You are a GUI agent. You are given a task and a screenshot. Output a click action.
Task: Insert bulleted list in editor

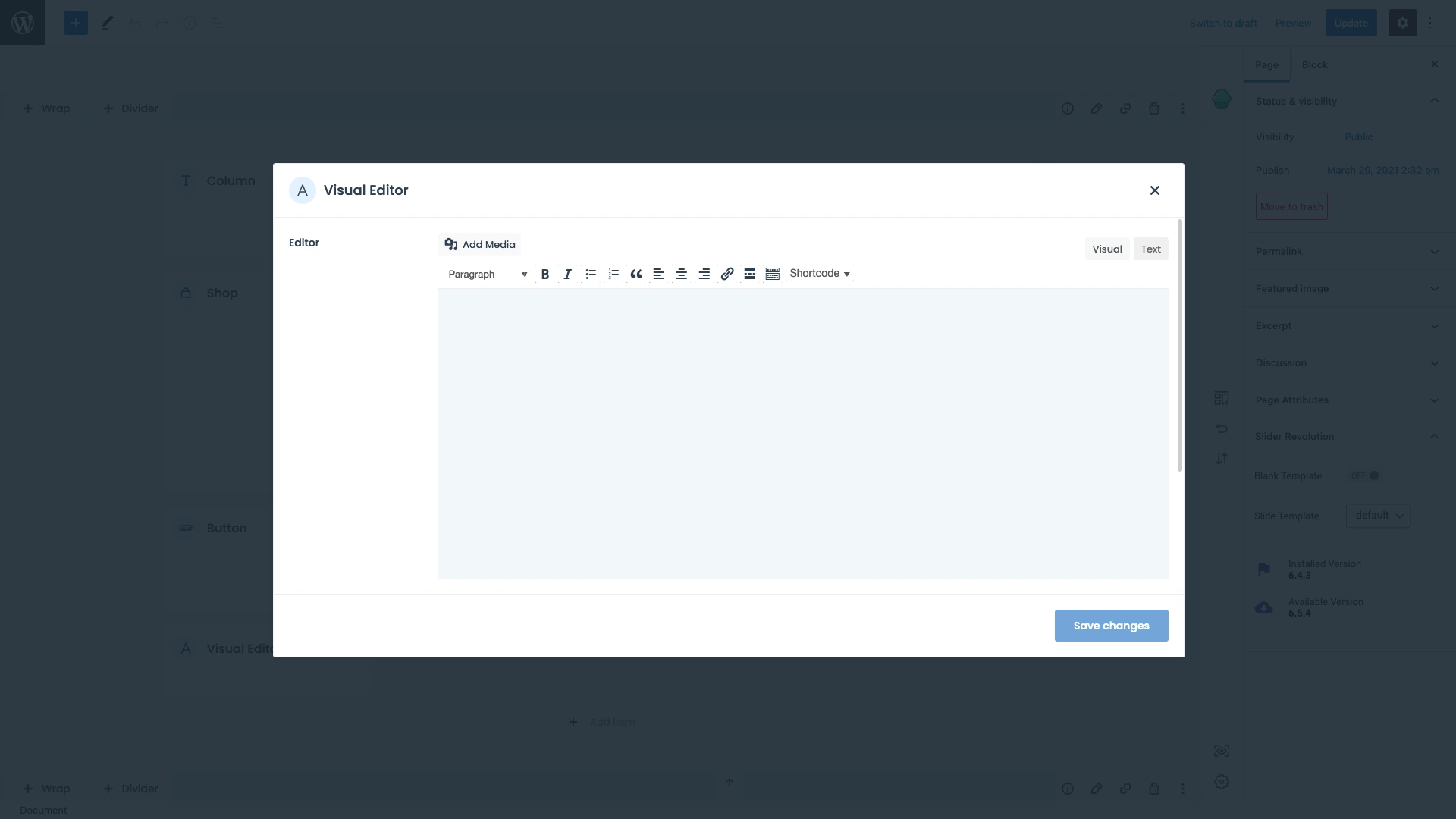[x=591, y=274]
